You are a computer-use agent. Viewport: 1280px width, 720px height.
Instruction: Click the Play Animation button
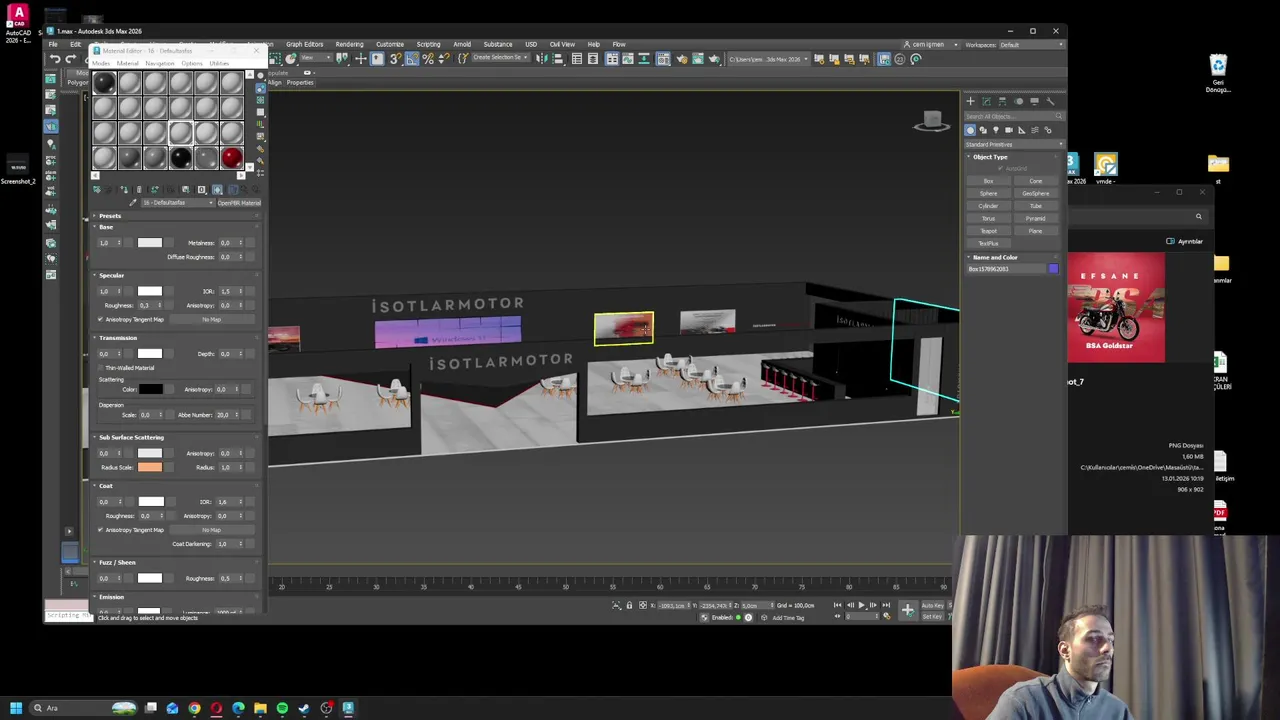[861, 606]
